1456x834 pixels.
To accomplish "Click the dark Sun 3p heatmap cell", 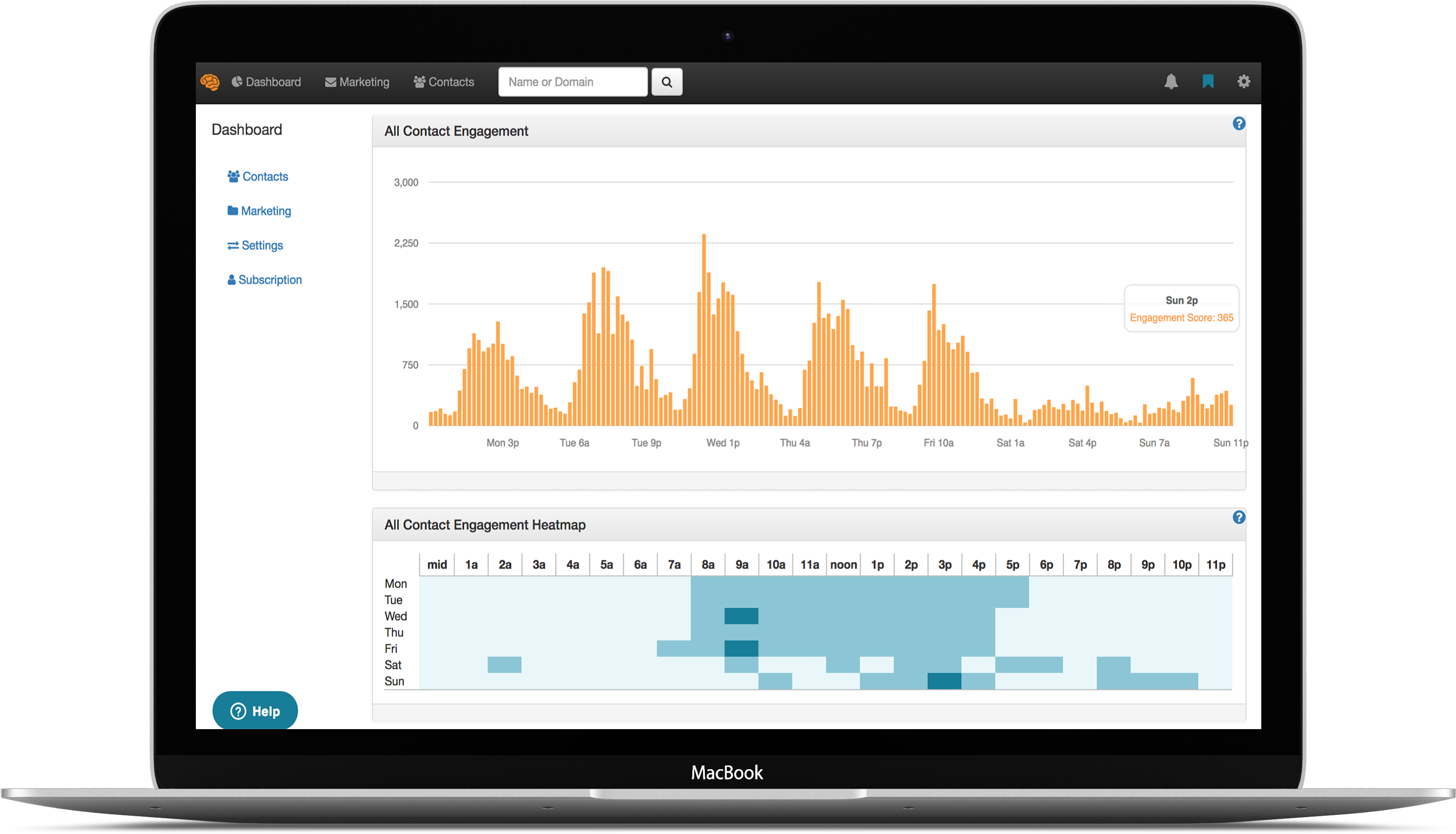I will (x=945, y=681).
